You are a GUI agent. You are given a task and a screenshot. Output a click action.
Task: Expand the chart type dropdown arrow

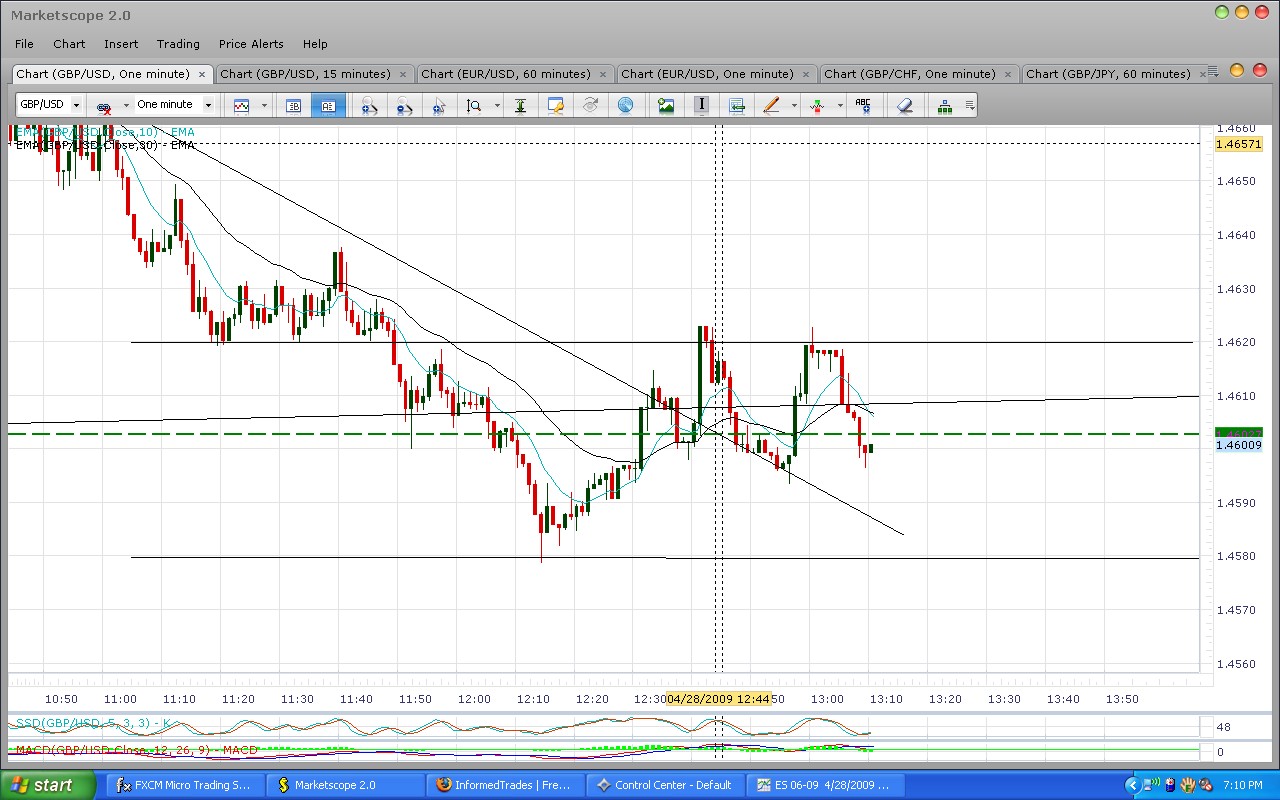[x=264, y=105]
